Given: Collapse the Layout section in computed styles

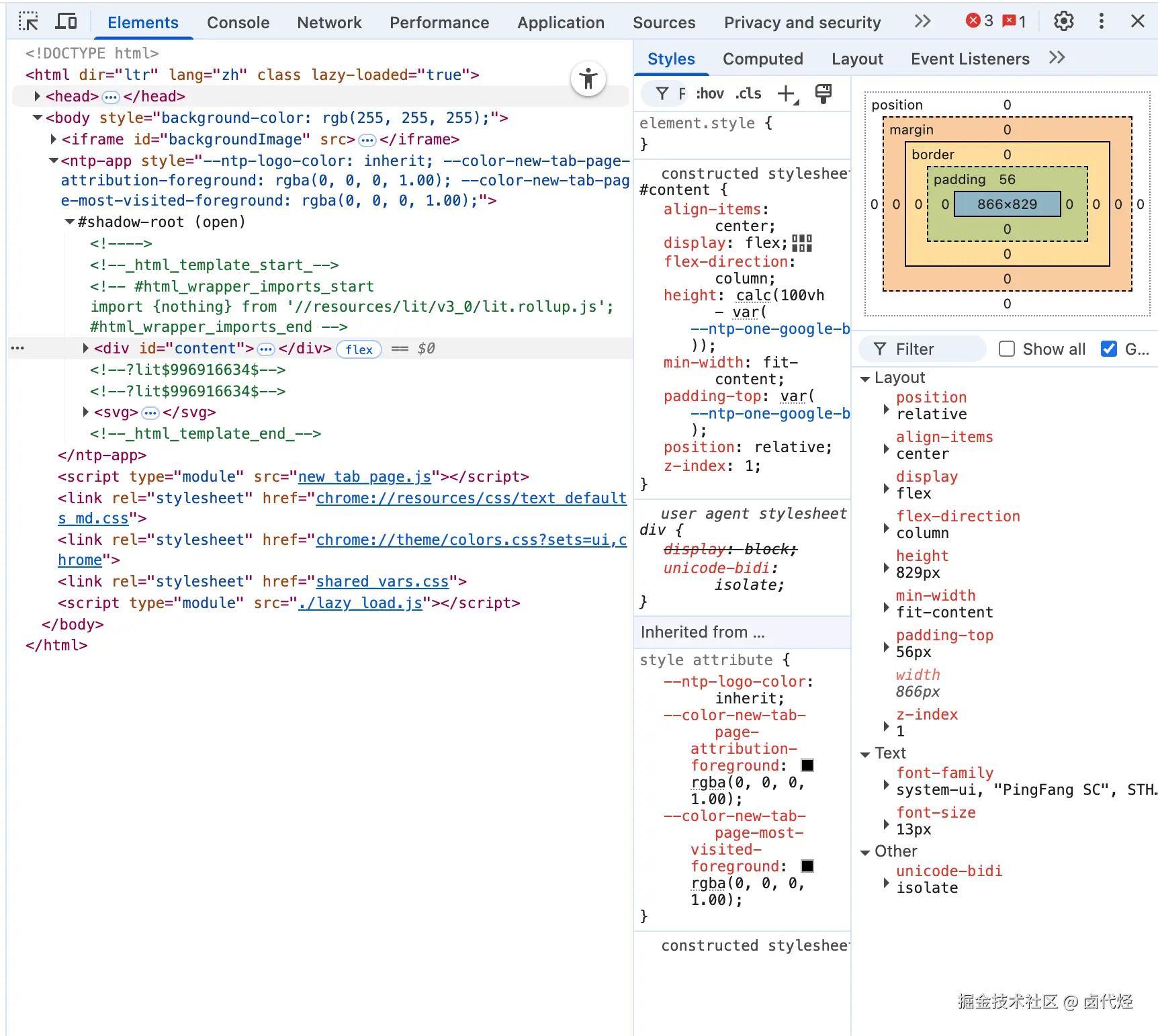Looking at the screenshot, I should (865, 379).
